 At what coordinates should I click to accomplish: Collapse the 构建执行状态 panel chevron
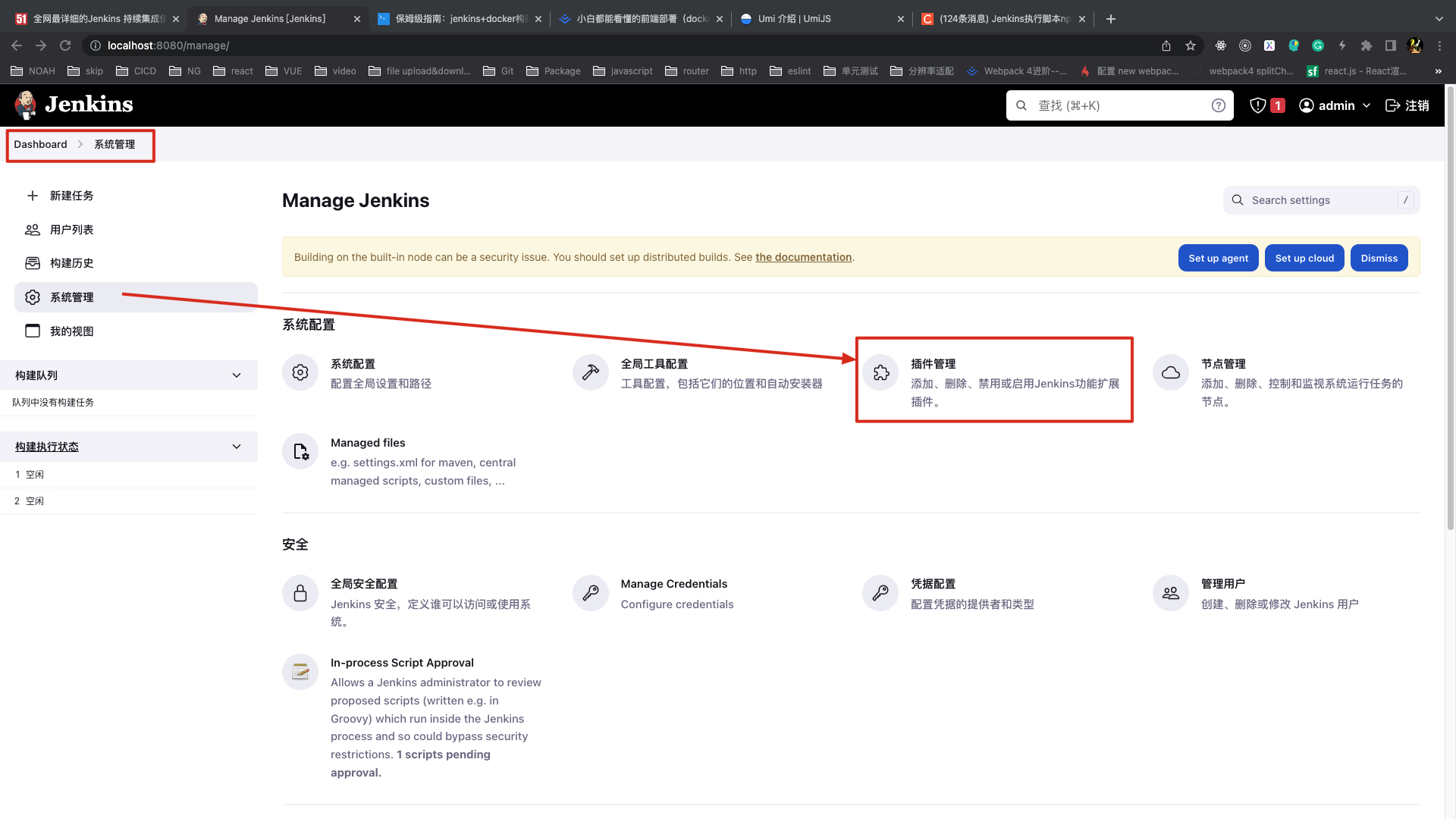(x=237, y=447)
